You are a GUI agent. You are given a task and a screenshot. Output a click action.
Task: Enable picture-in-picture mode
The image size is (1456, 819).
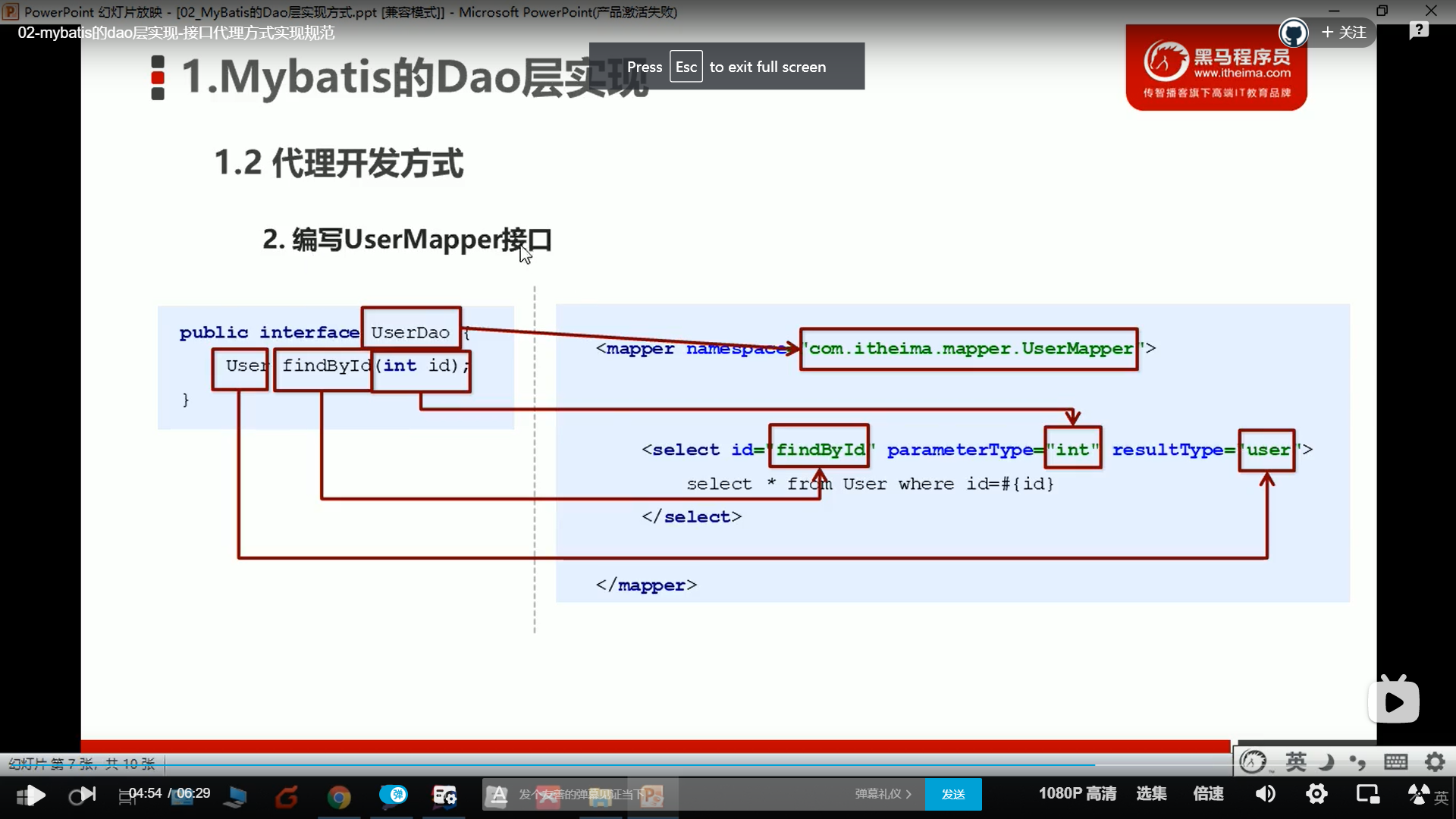(x=1367, y=794)
